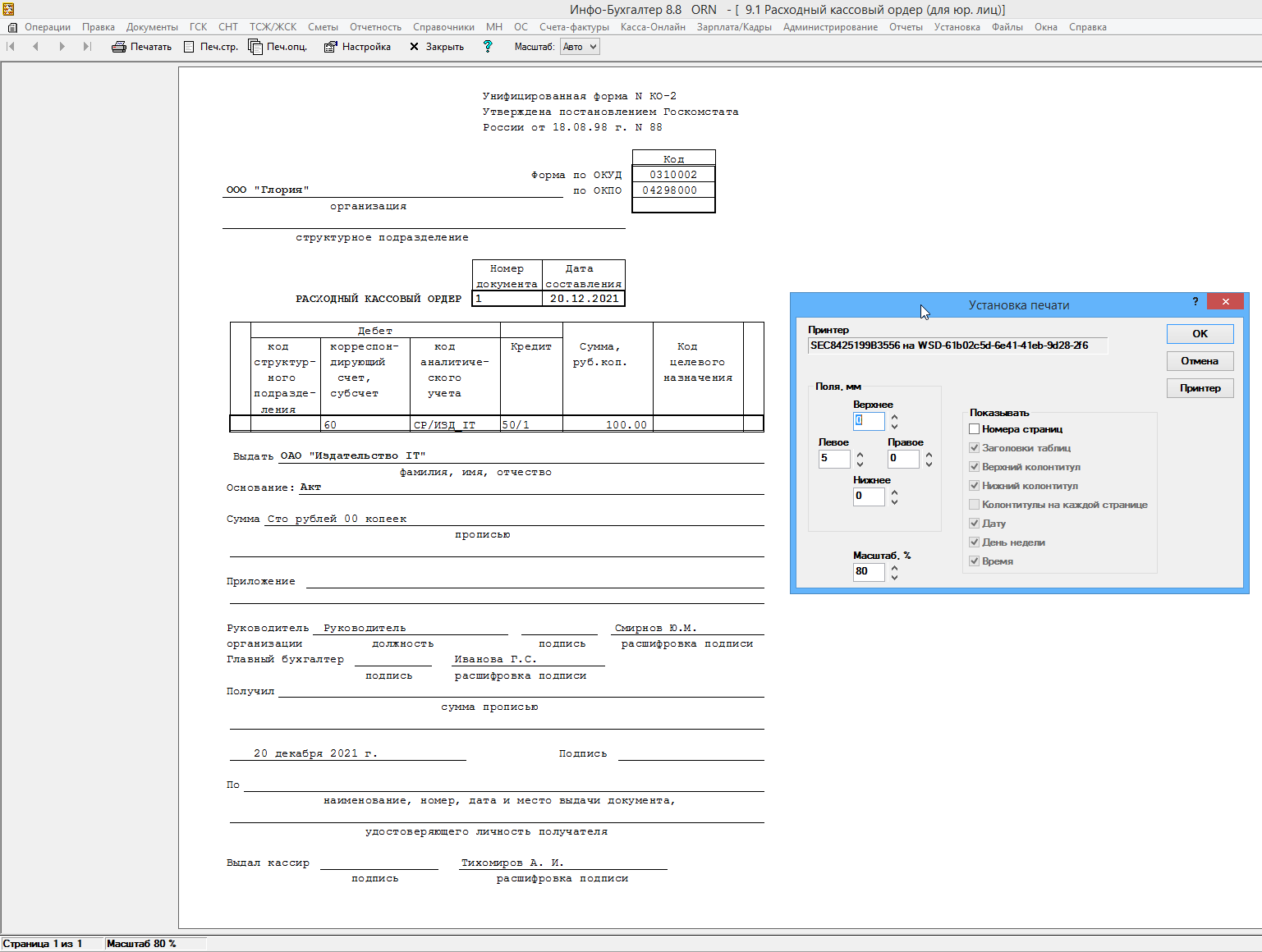Decrease the Левое margin value

(x=860, y=464)
